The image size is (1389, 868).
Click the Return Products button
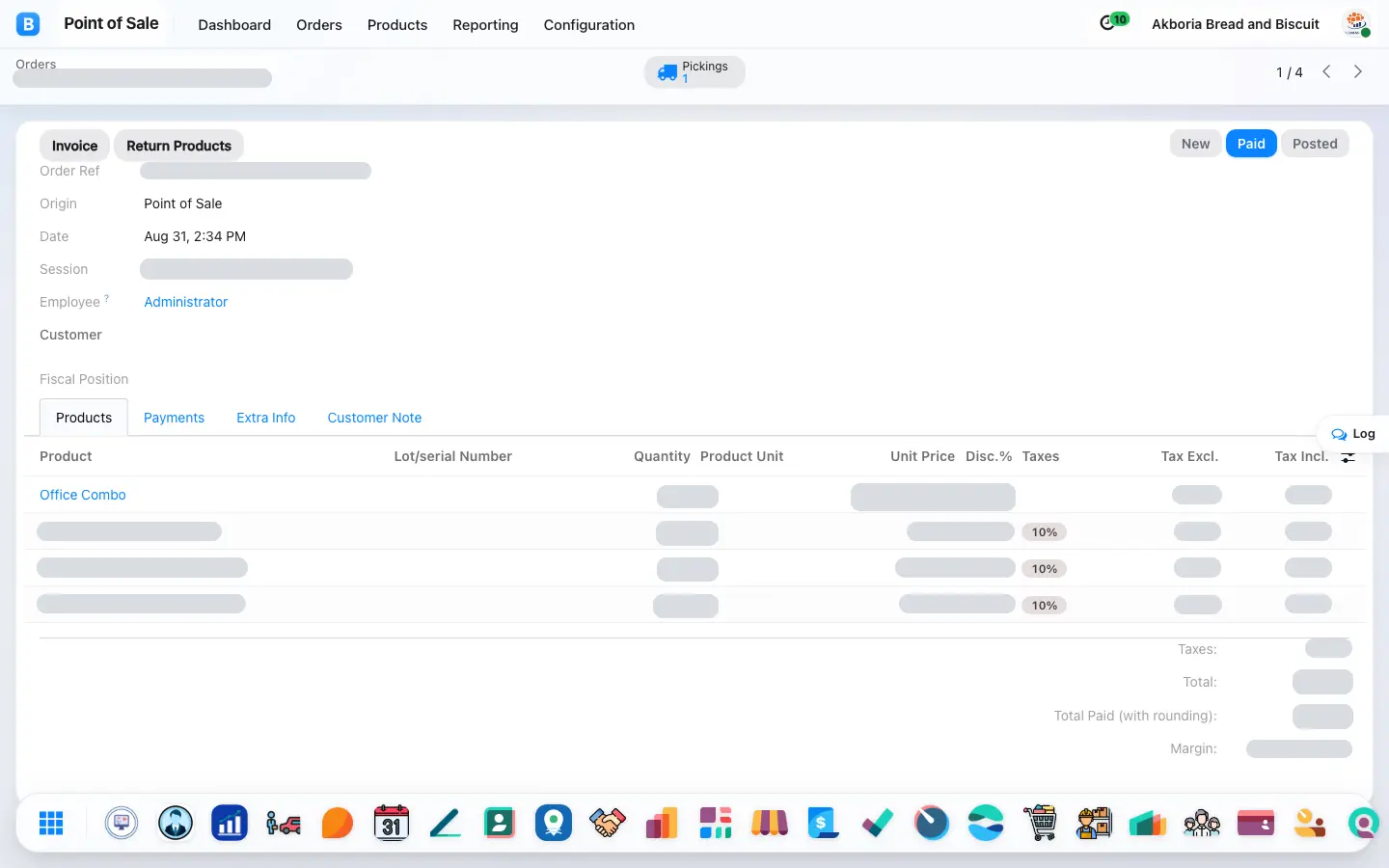pos(179,146)
